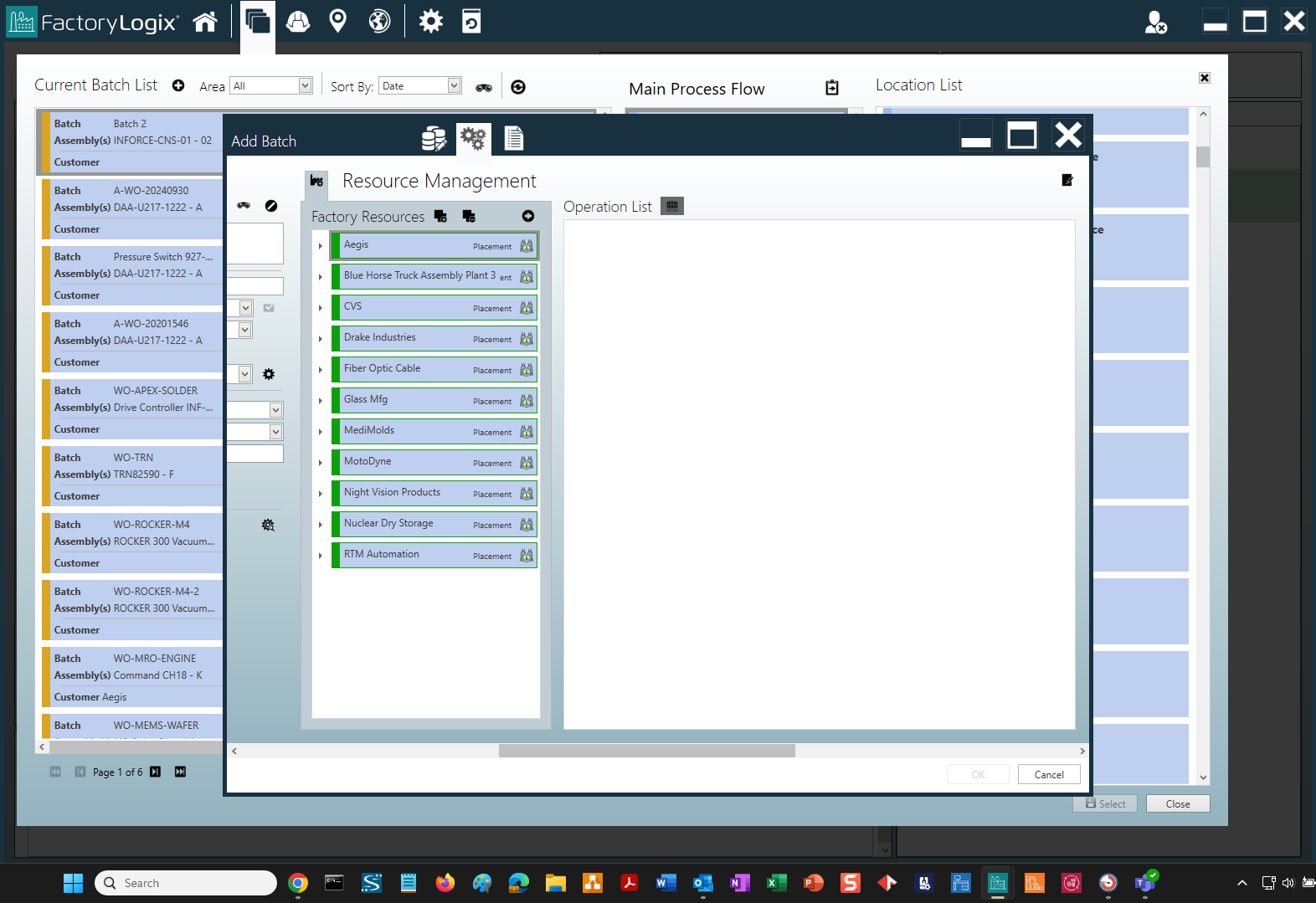Open the Sort By Date dropdown
The width and height of the screenshot is (1316, 903).
click(x=454, y=85)
